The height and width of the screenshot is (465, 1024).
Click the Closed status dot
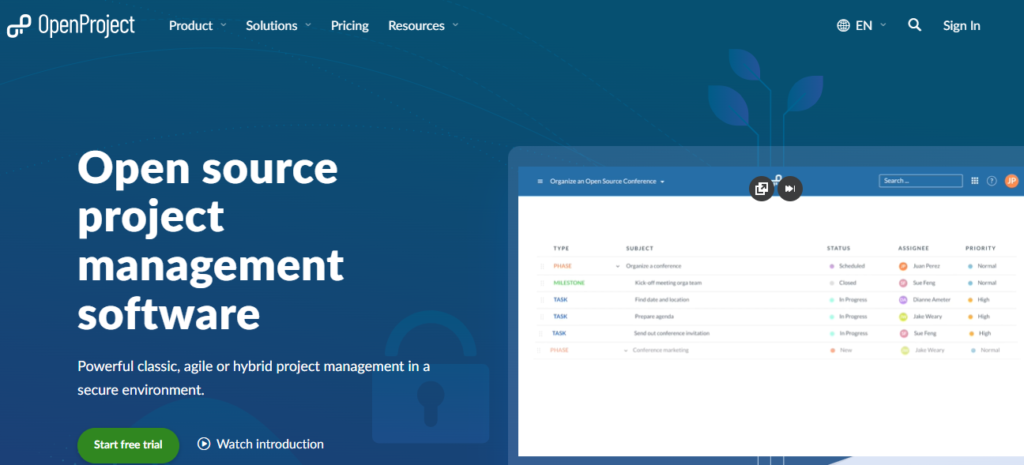pyautogui.click(x=831, y=283)
